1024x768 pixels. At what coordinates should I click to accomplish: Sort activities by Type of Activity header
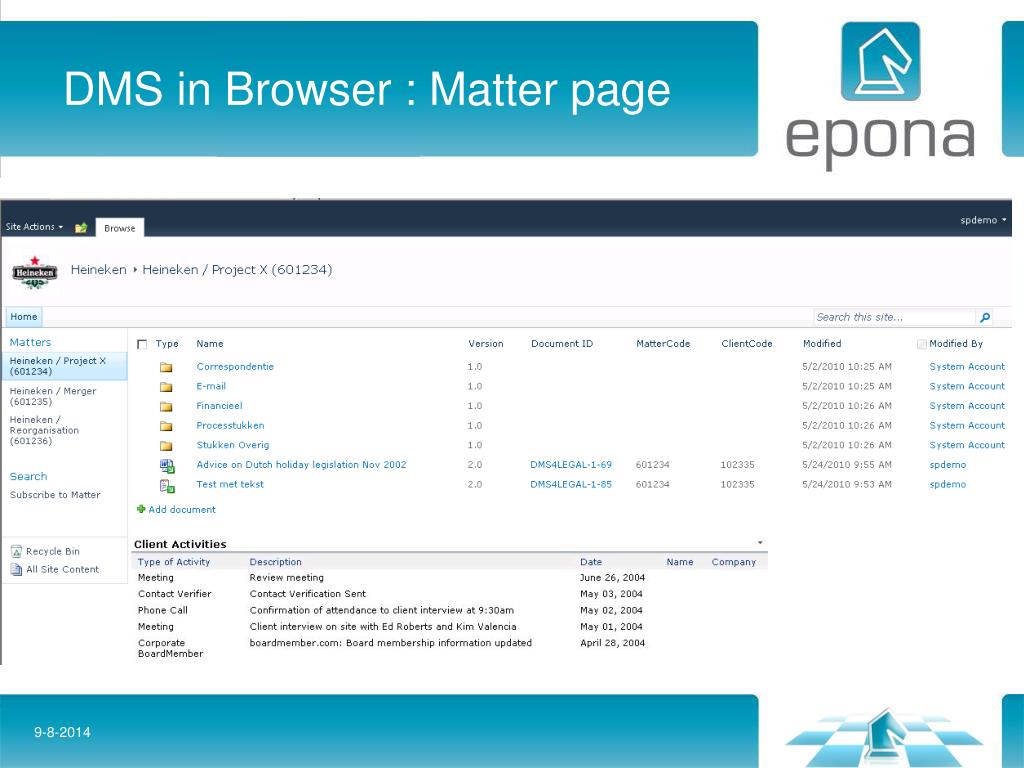(x=174, y=562)
